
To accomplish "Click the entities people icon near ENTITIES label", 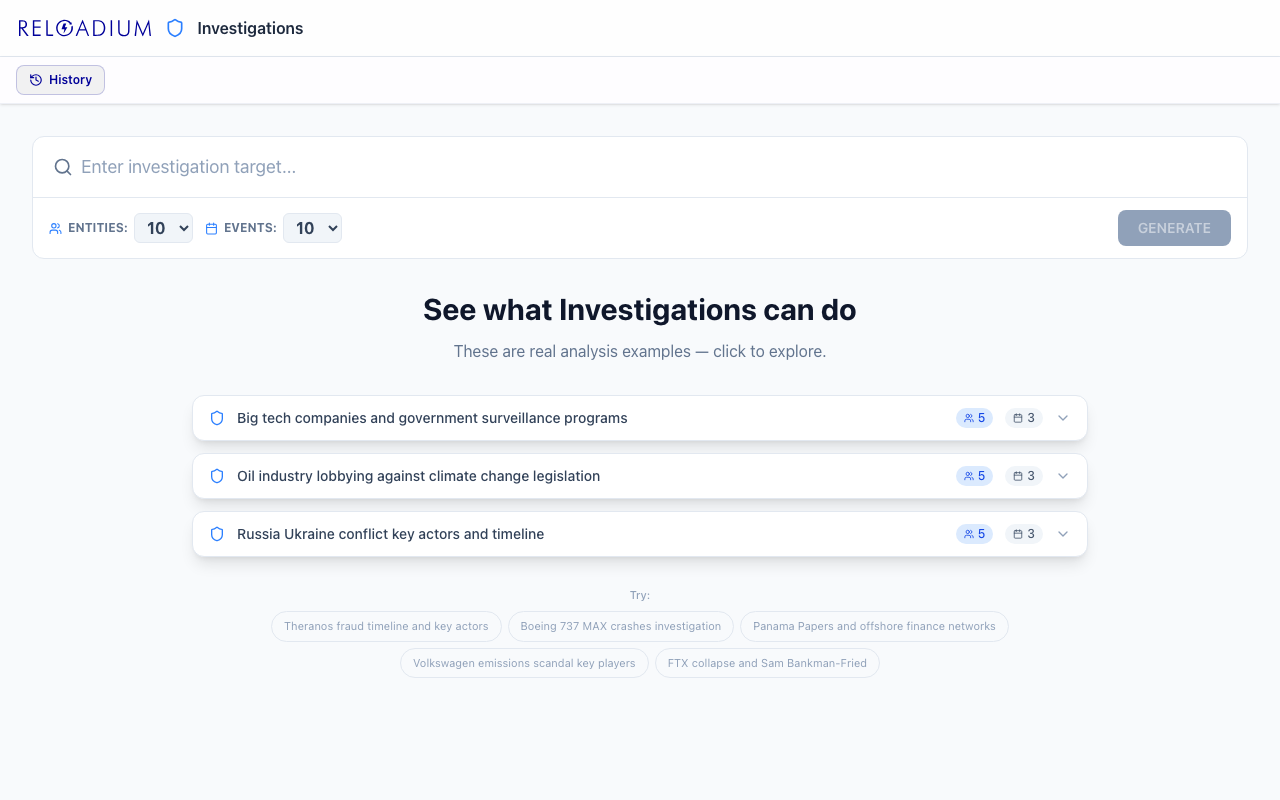I will (55, 228).
